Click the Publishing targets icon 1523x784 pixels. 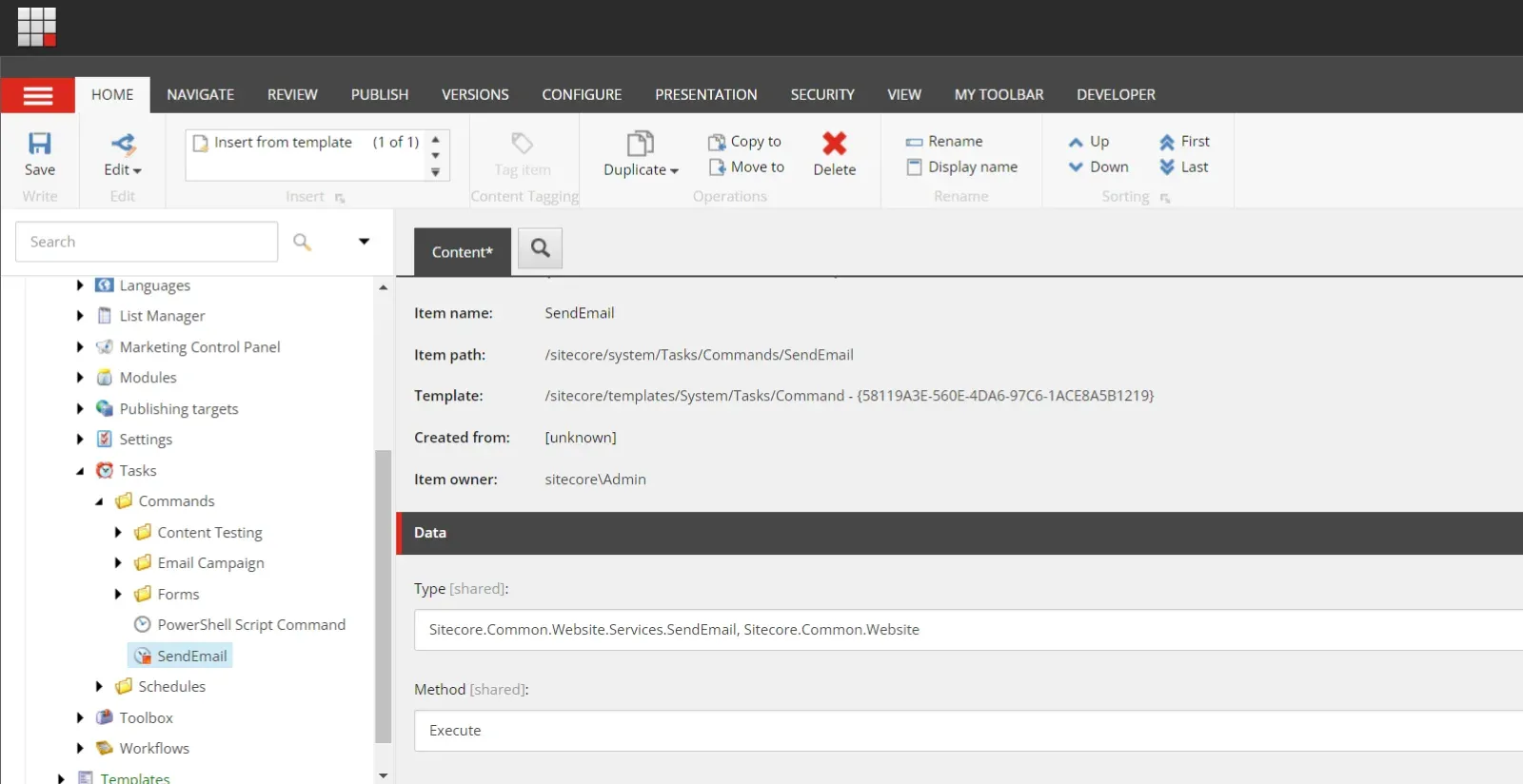click(x=105, y=408)
